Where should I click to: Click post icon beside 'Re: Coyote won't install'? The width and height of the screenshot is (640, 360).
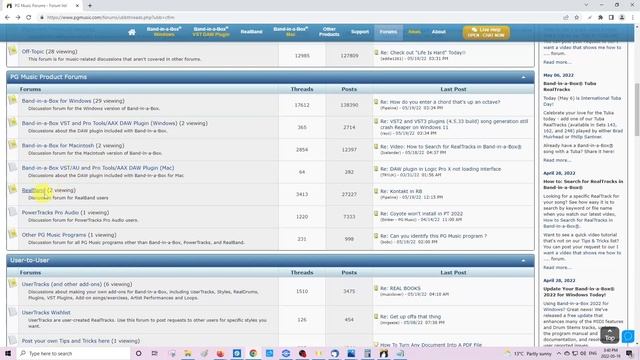pyautogui.click(x=376, y=213)
